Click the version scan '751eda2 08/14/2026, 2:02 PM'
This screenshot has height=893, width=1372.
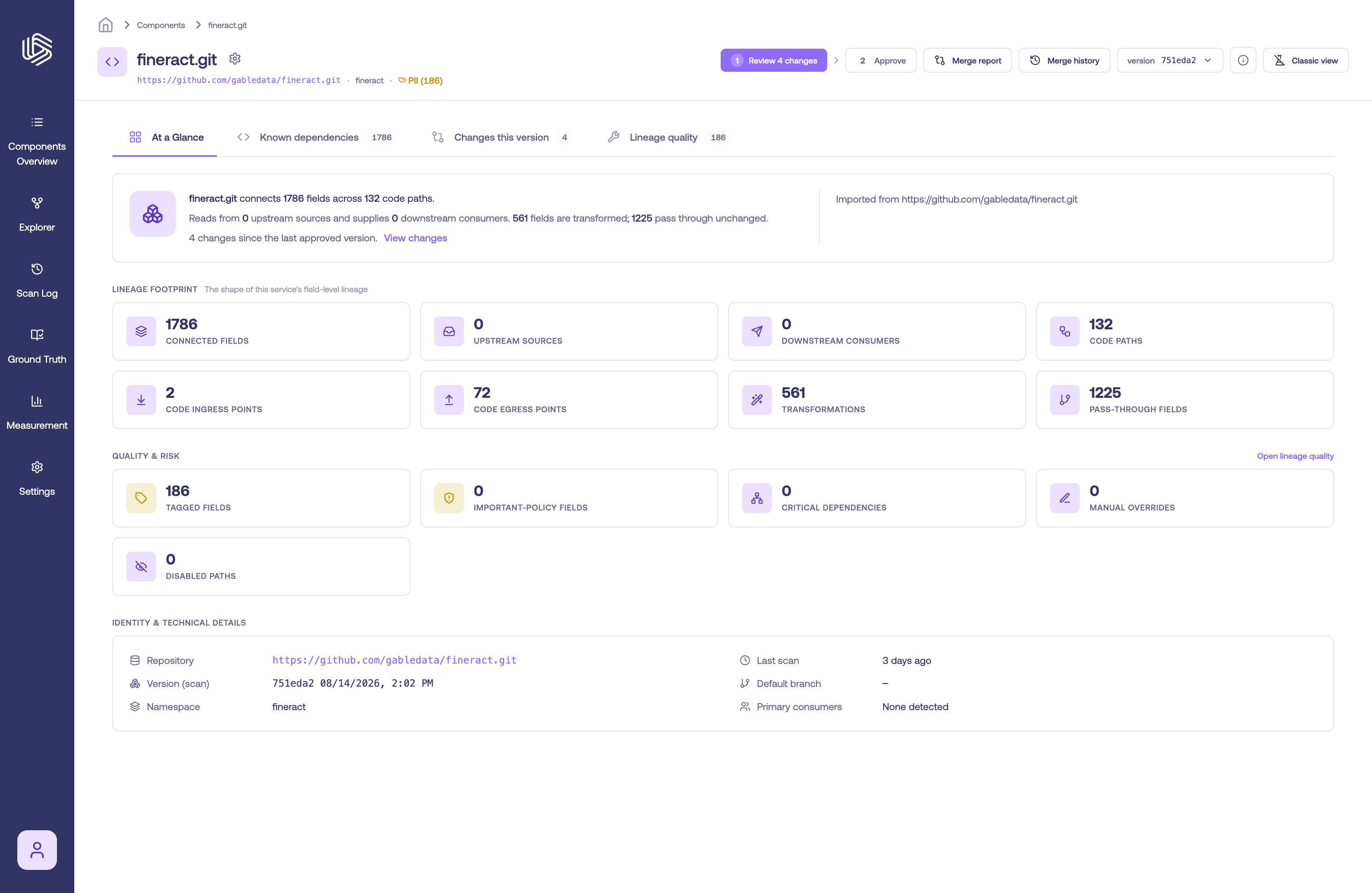352,683
